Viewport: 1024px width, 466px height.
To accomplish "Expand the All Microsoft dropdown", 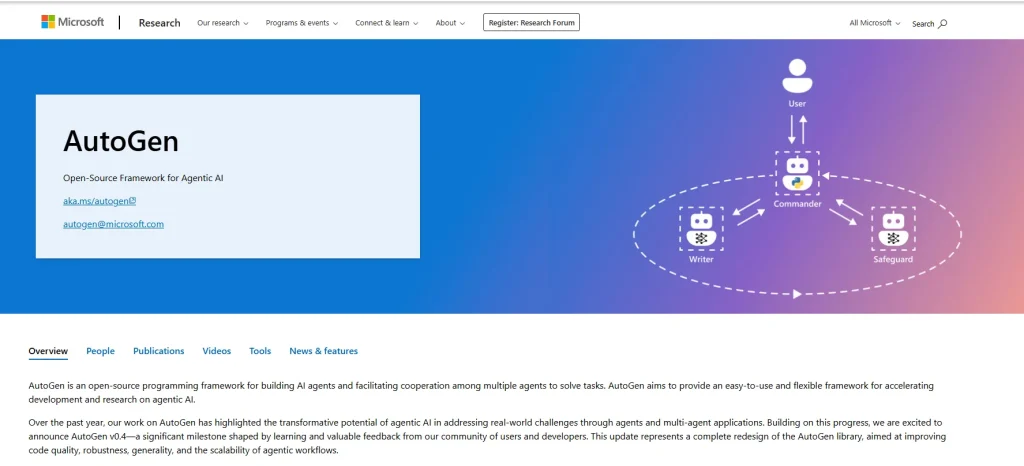I will (874, 23).
